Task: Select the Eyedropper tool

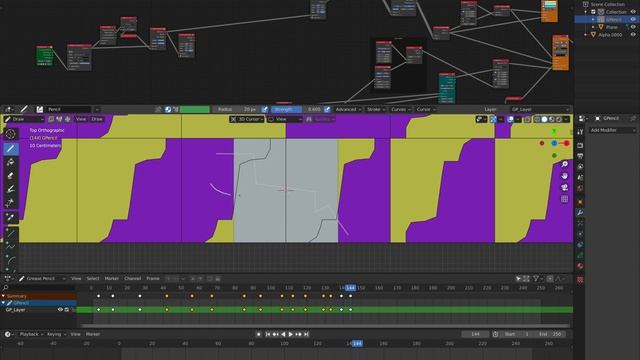Action: click(x=11, y=217)
